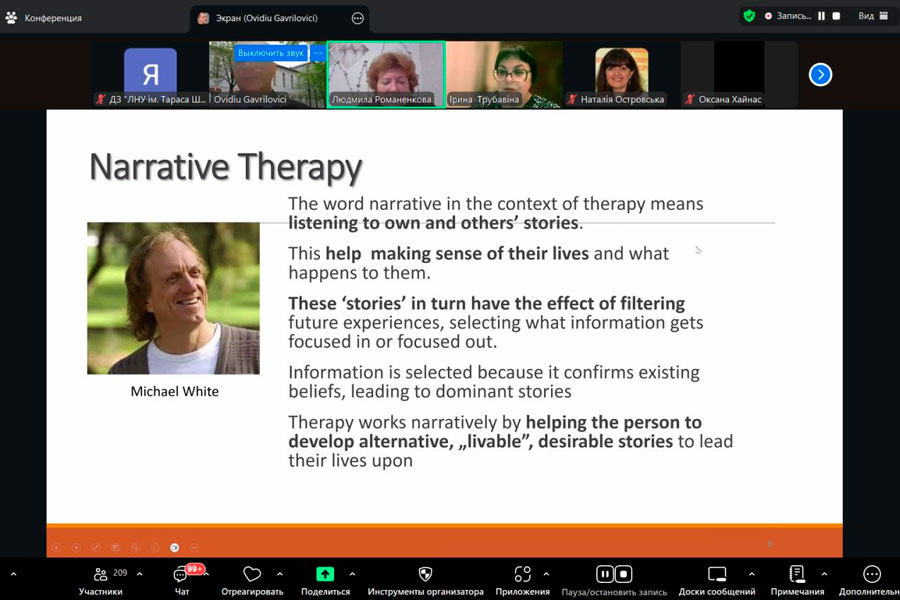The height and width of the screenshot is (600, 900).
Task: Click Наталія Островська muted microphone icon
Action: [572, 99]
